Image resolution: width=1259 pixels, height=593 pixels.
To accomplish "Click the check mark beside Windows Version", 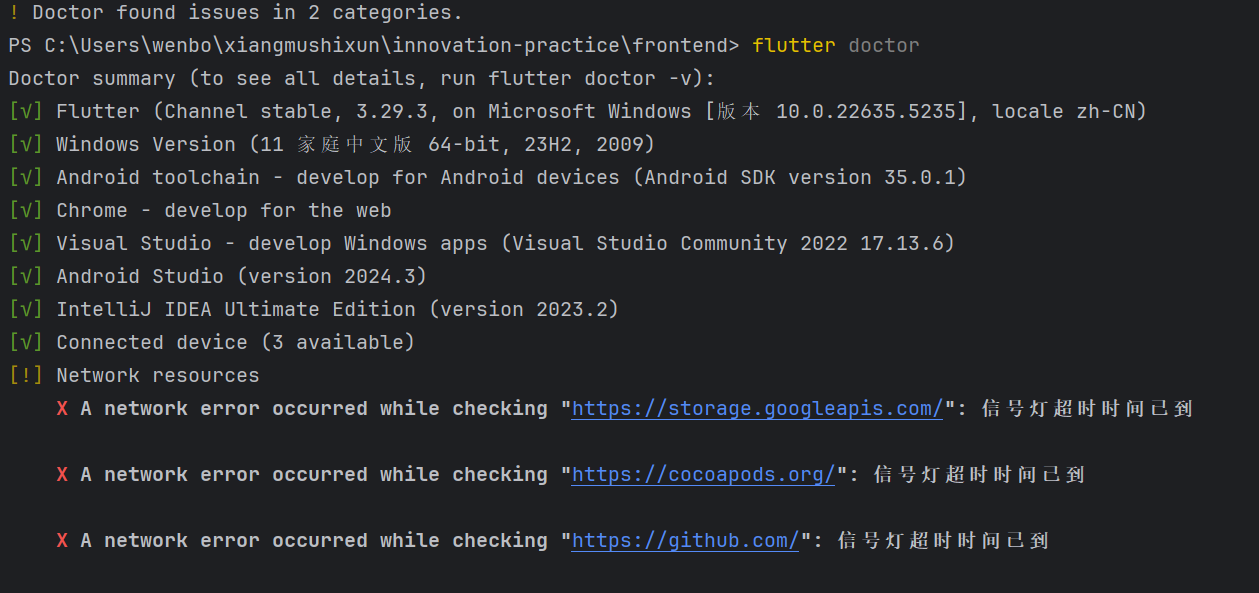I will click(26, 144).
